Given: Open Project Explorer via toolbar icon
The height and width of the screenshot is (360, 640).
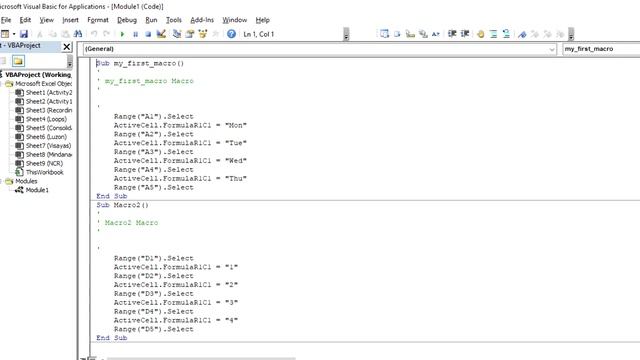Looking at the screenshot, I should click(177, 34).
